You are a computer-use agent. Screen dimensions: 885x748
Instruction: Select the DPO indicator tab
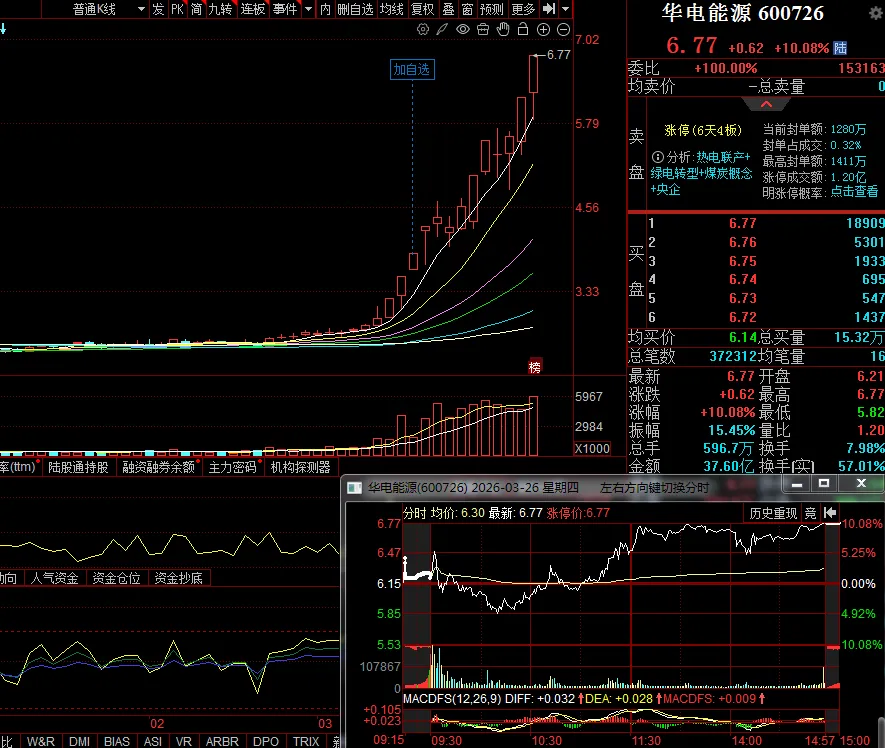click(x=265, y=741)
